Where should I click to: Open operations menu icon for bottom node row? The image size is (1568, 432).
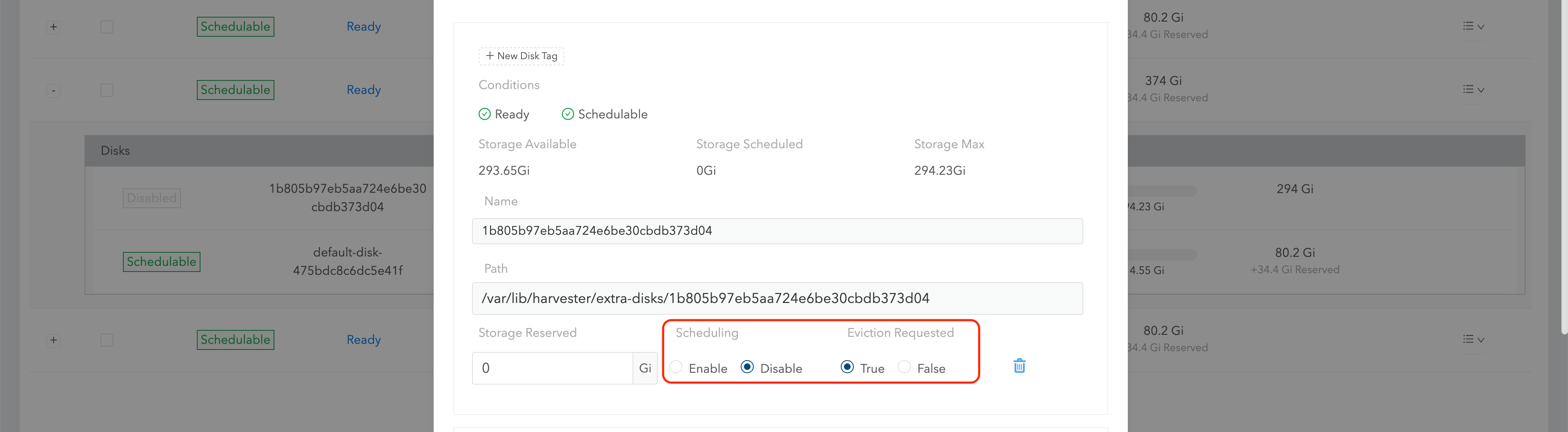(1473, 339)
